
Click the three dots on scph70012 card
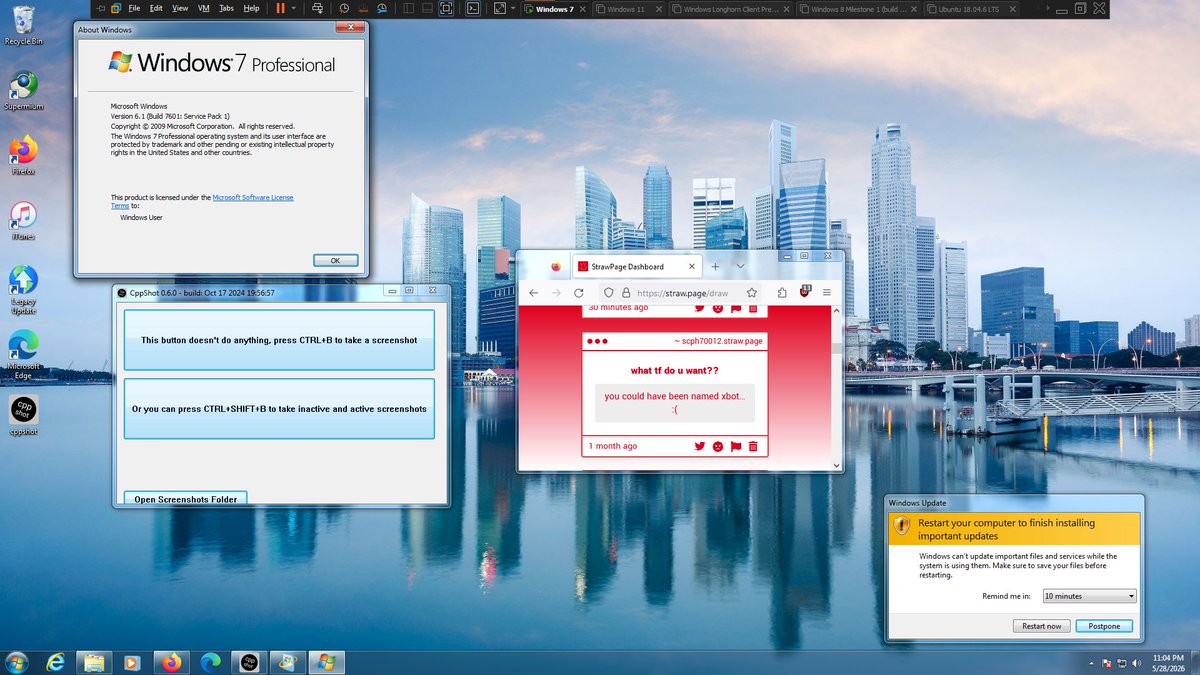pyautogui.click(x=598, y=341)
